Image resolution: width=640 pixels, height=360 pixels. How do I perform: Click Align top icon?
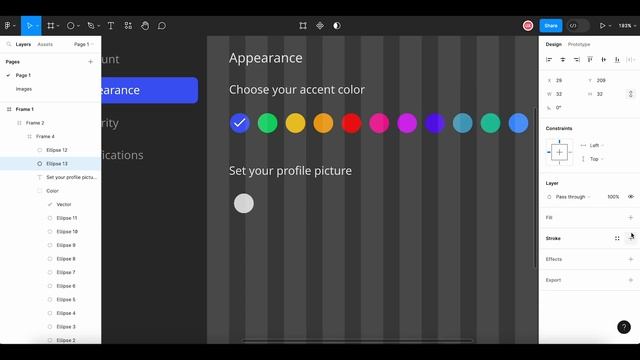click(590, 60)
